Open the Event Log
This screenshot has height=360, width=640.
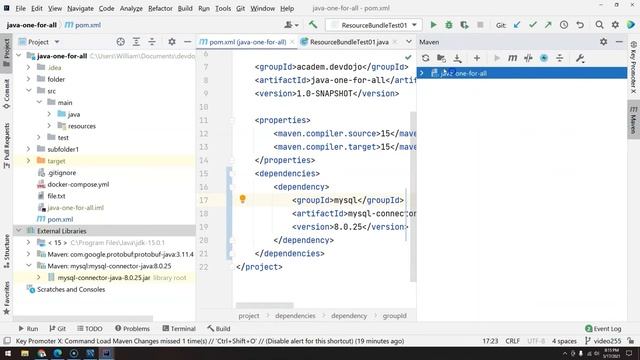click(603, 328)
